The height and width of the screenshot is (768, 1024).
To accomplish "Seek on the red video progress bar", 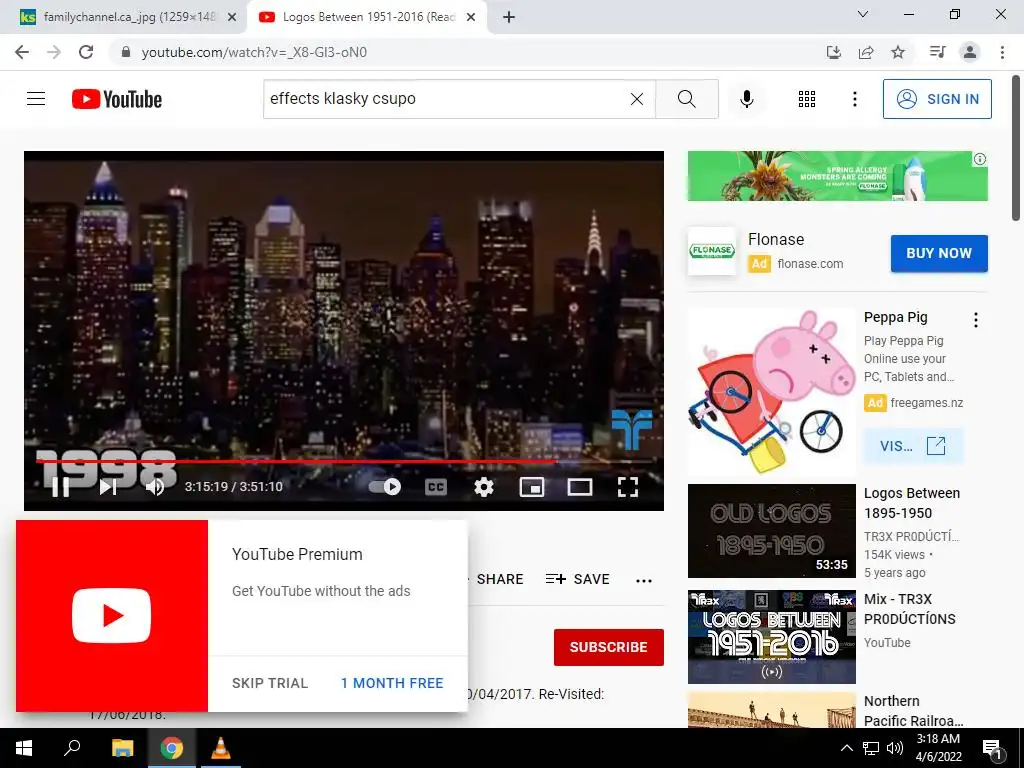I will 346,461.
